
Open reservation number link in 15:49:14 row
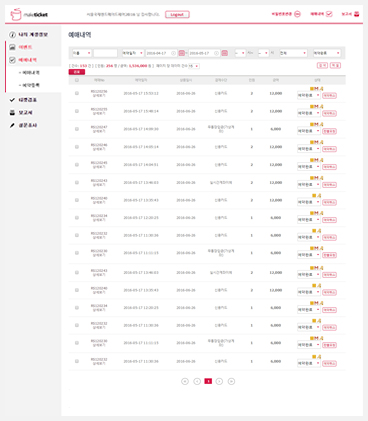(x=99, y=109)
